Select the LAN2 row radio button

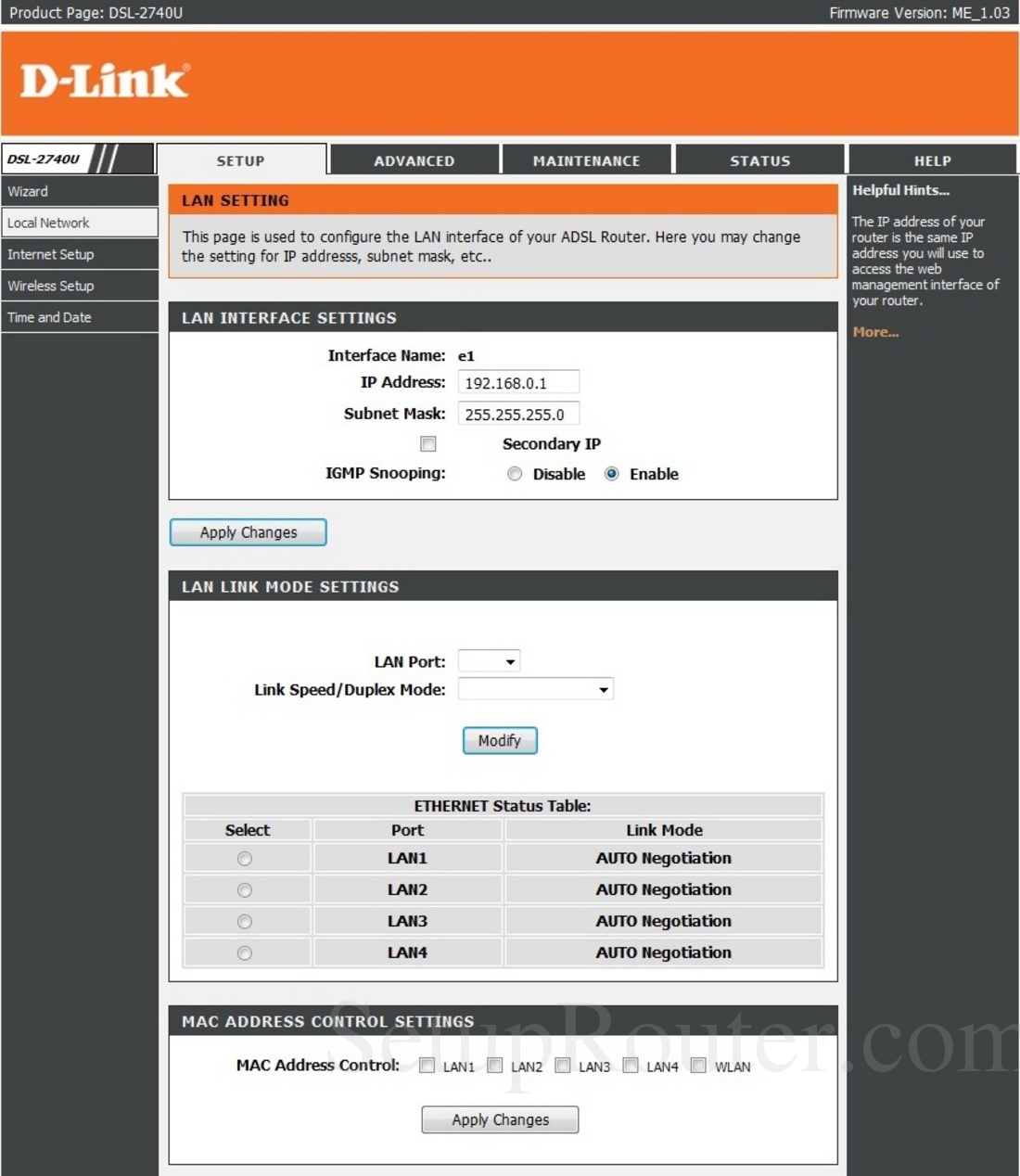click(x=245, y=890)
